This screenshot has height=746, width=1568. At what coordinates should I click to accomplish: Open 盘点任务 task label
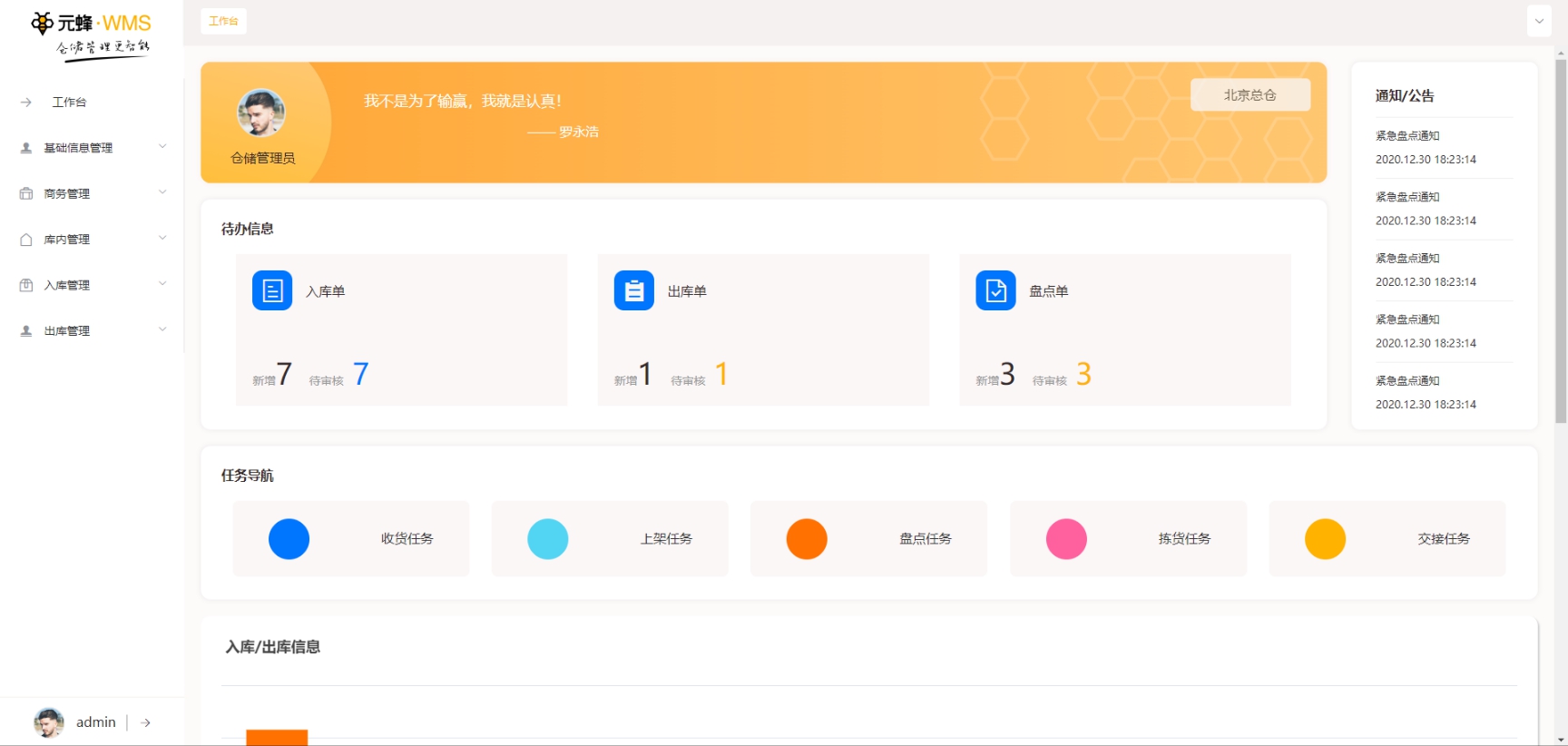[x=926, y=539]
